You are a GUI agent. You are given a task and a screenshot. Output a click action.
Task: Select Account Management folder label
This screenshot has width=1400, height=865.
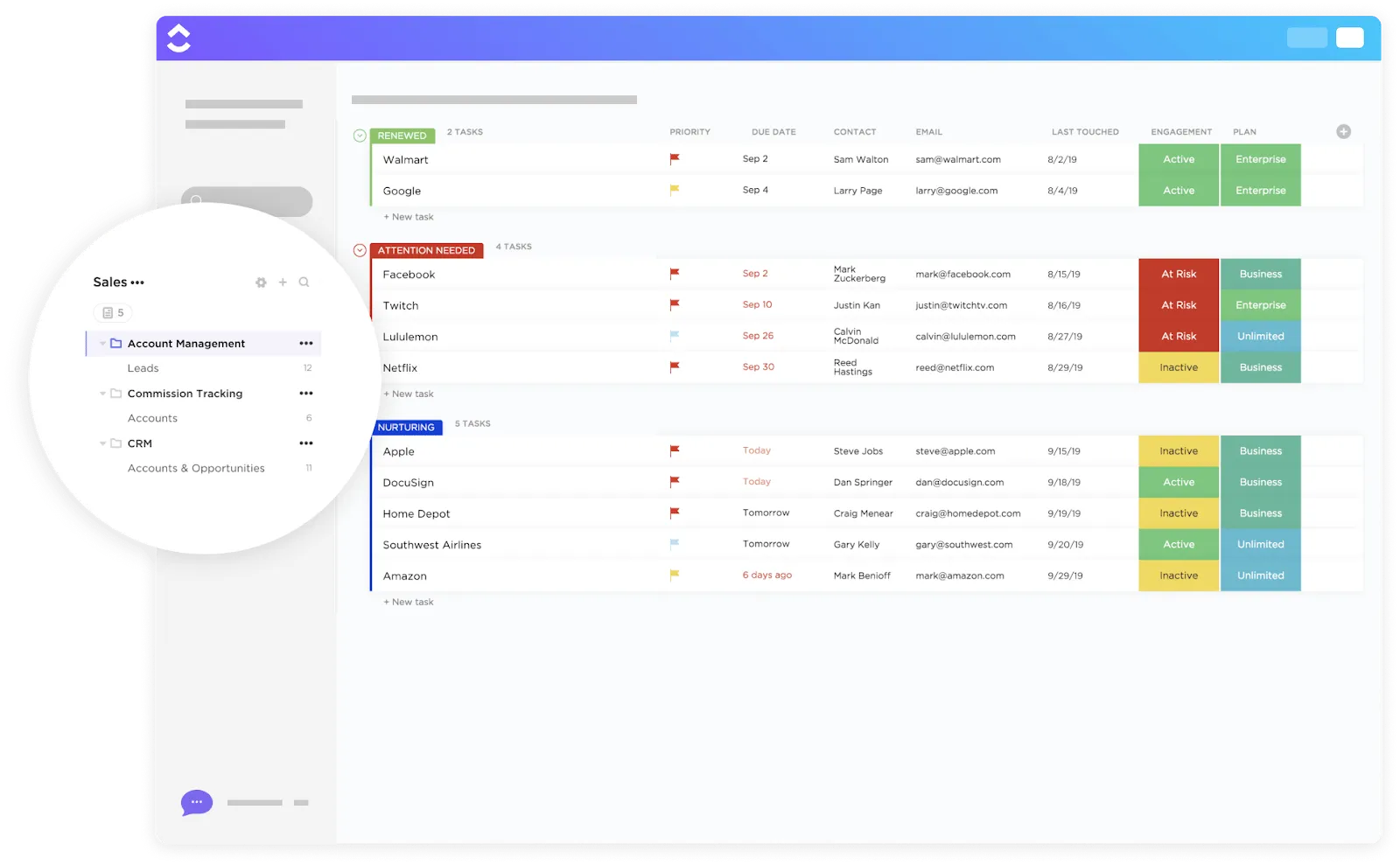click(186, 344)
